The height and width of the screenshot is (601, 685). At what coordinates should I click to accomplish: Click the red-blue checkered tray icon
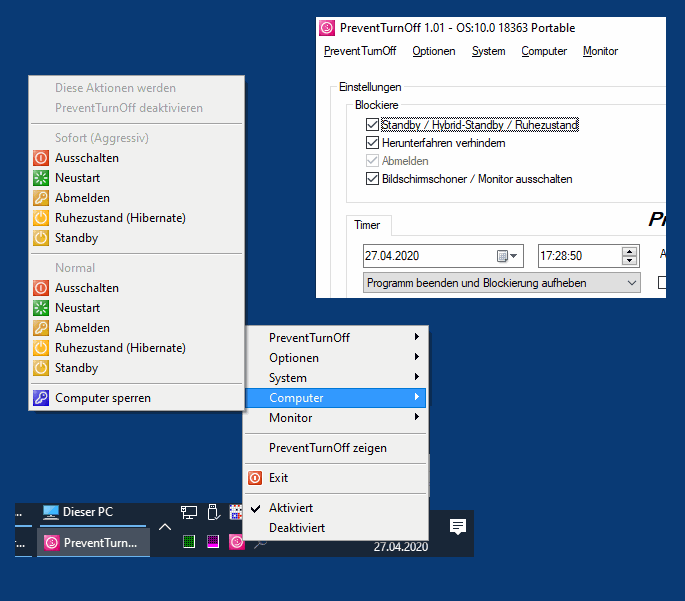tap(236, 512)
